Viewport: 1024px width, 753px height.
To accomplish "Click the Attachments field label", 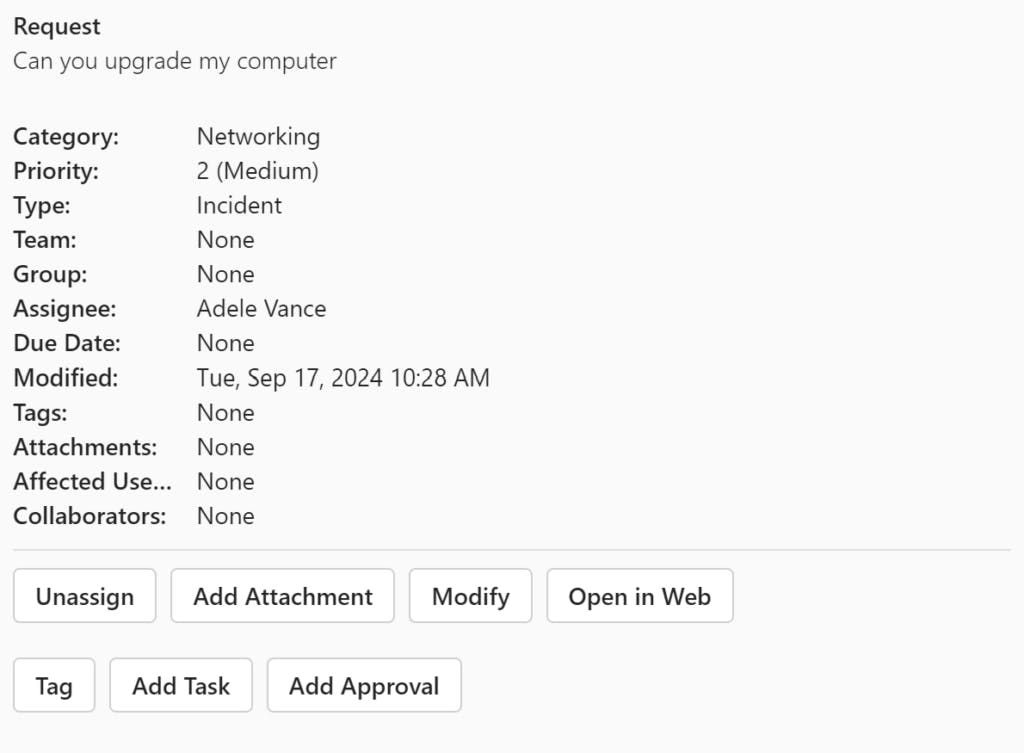I will [85, 447].
